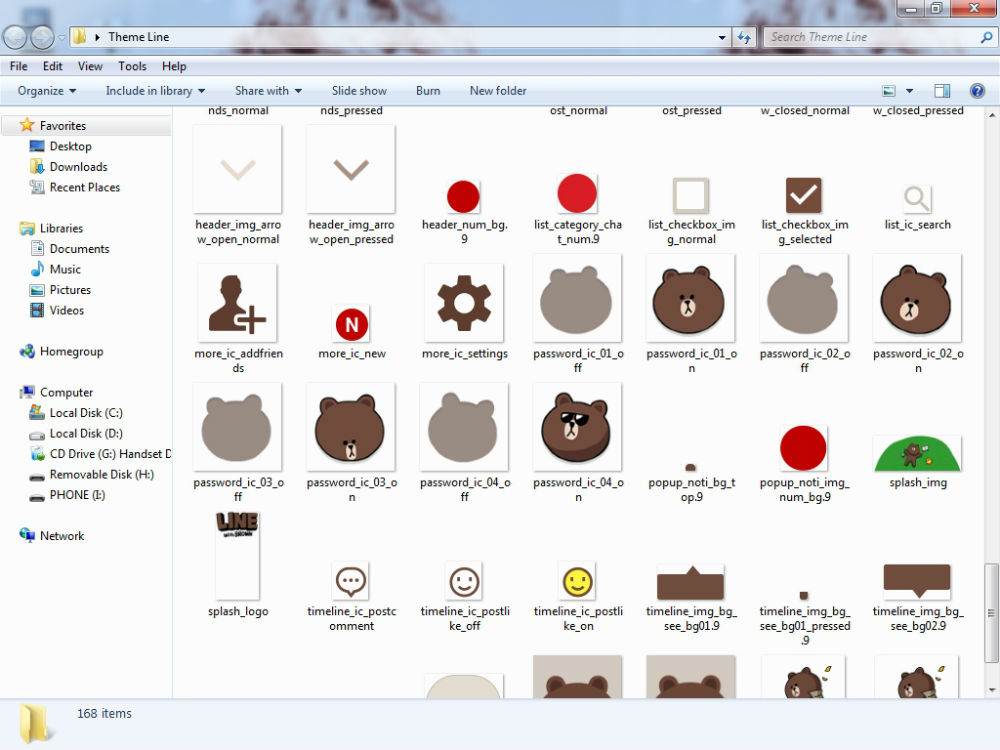
Task: Select the more_ic_settings gear icon file
Action: click(x=464, y=302)
